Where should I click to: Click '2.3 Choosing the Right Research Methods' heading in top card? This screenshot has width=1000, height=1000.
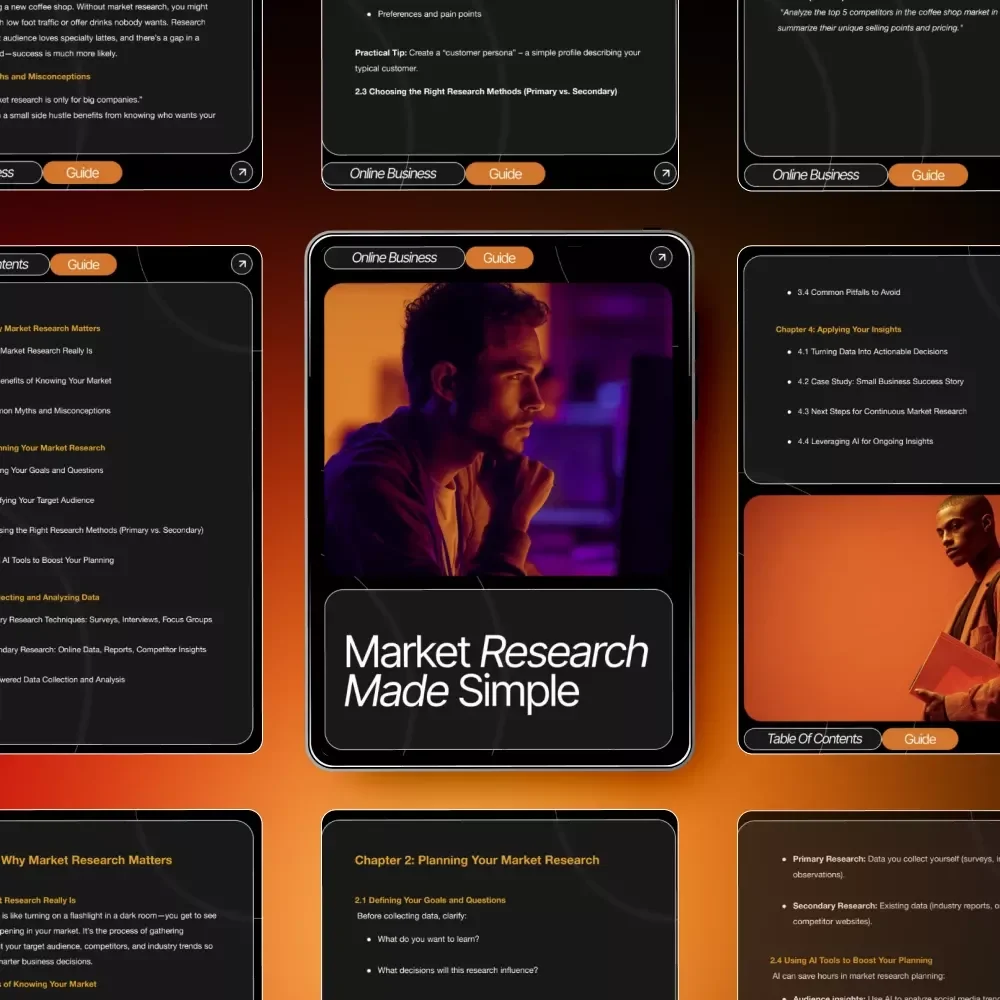(x=486, y=91)
